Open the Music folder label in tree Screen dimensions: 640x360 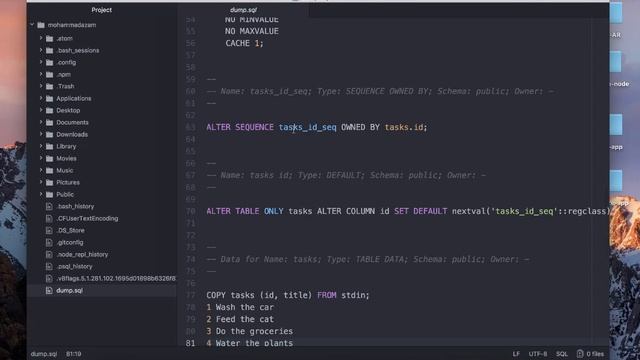[x=64, y=170]
